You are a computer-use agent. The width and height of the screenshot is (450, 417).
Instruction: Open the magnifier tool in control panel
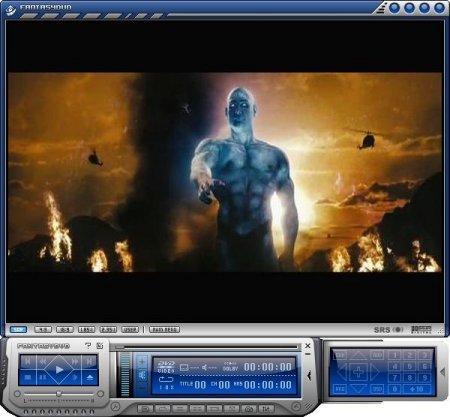(x=115, y=406)
